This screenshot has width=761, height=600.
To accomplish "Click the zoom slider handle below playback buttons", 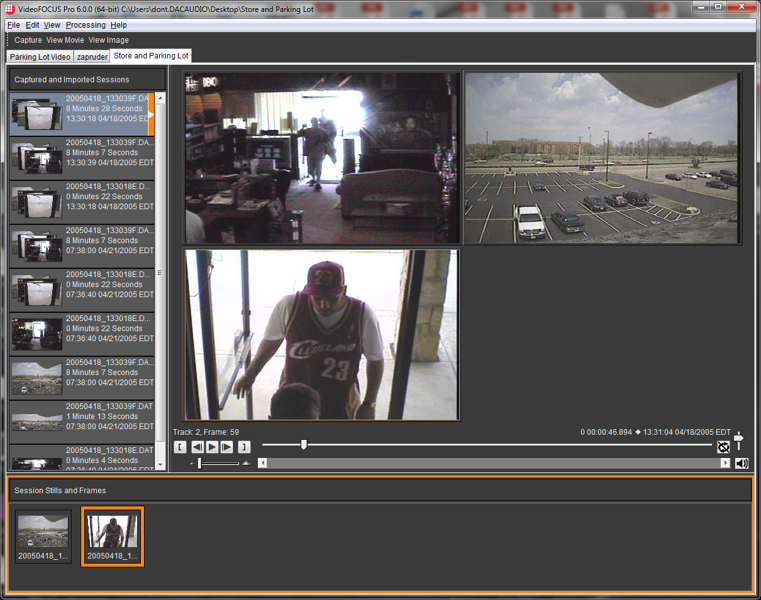I will coord(199,463).
